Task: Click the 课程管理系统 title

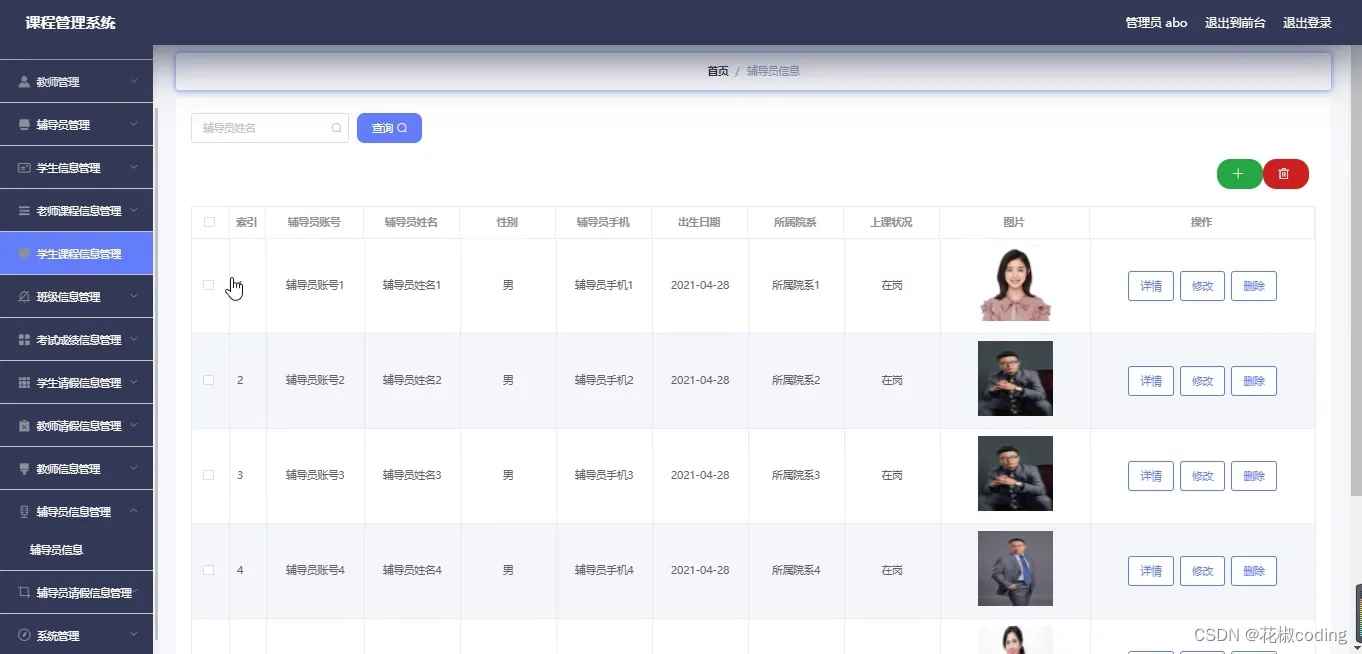Action: (x=70, y=22)
